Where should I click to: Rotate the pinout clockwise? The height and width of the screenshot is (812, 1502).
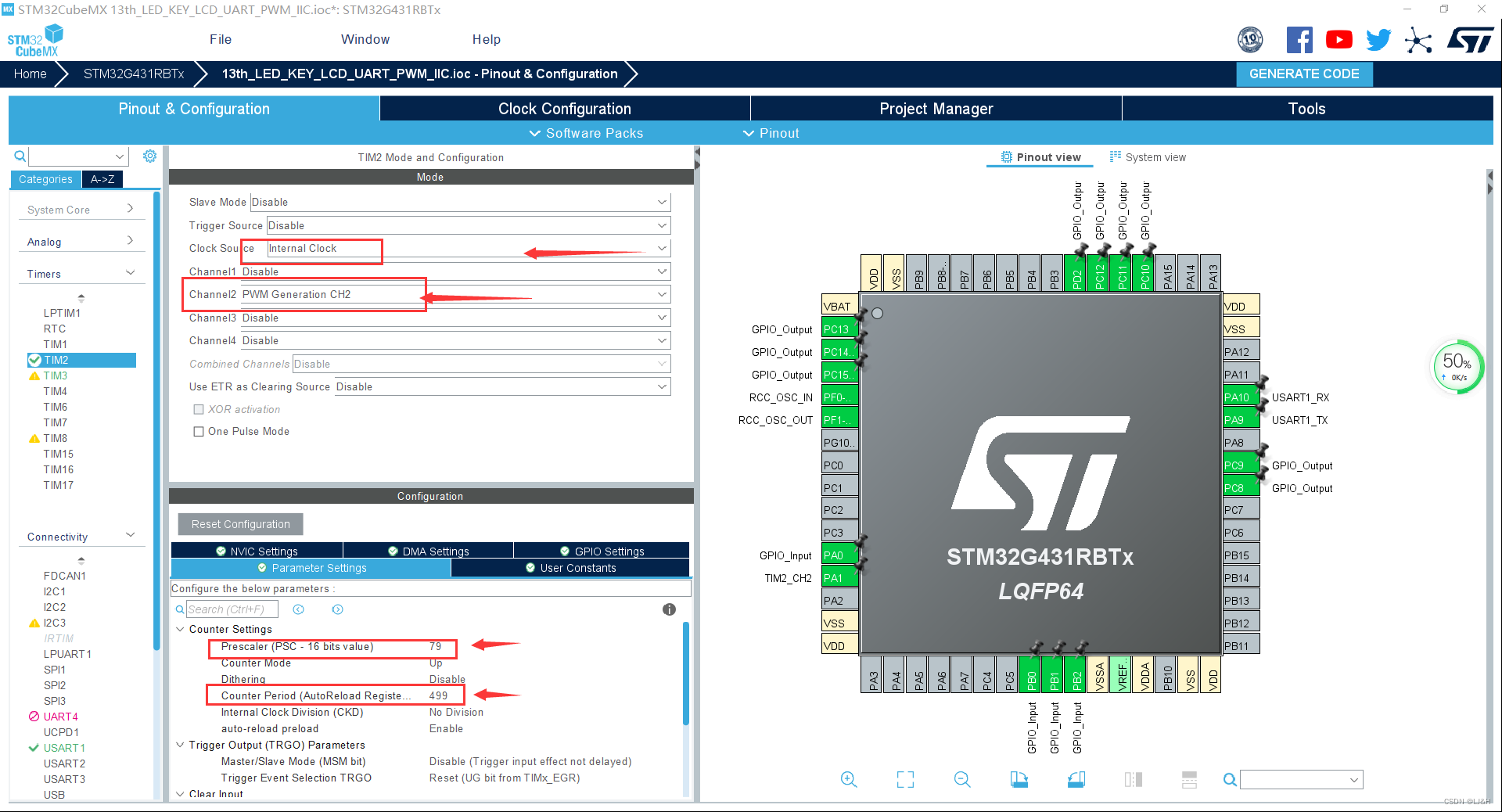1019,779
